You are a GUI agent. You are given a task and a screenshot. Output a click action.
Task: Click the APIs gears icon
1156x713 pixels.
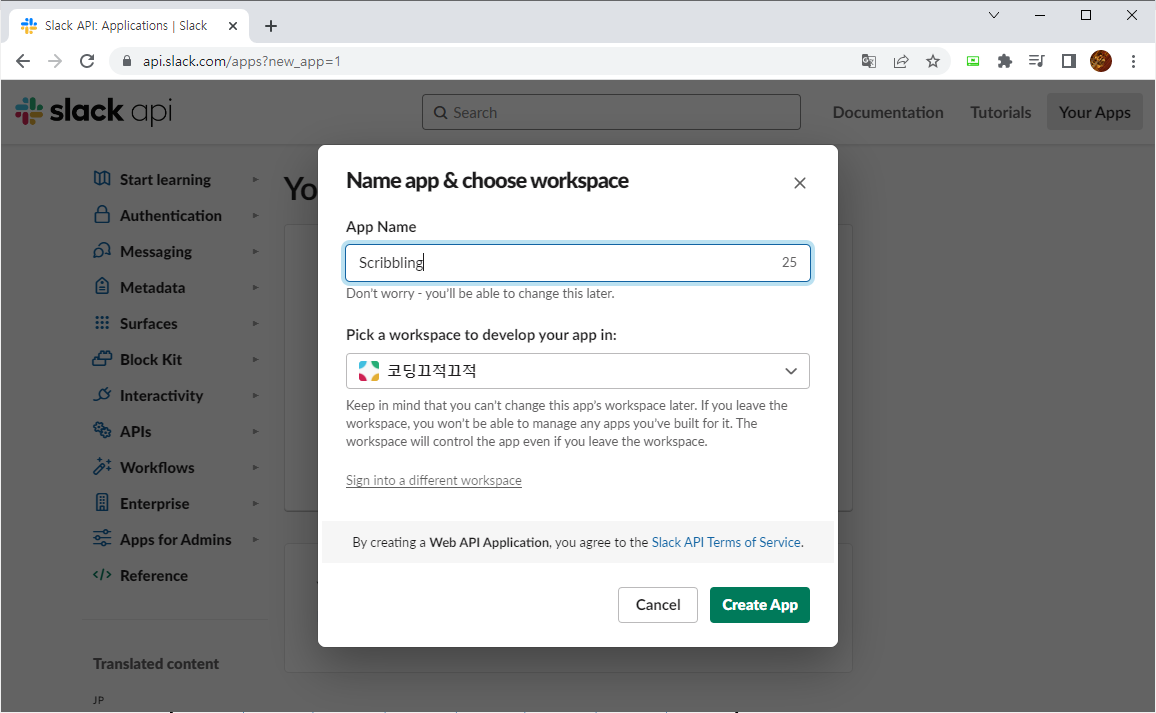[102, 430]
